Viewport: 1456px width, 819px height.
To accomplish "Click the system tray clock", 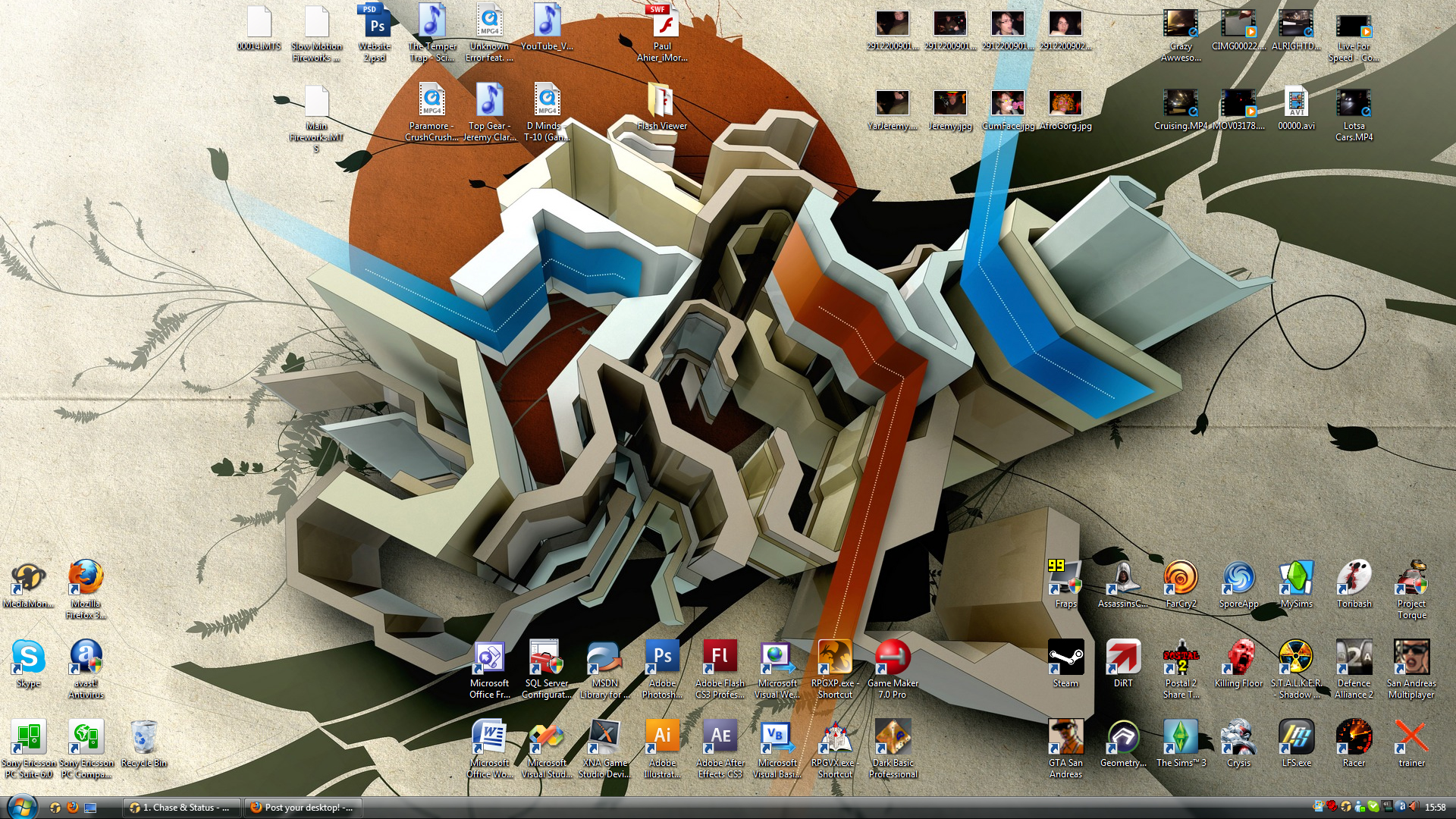I will 1435,808.
